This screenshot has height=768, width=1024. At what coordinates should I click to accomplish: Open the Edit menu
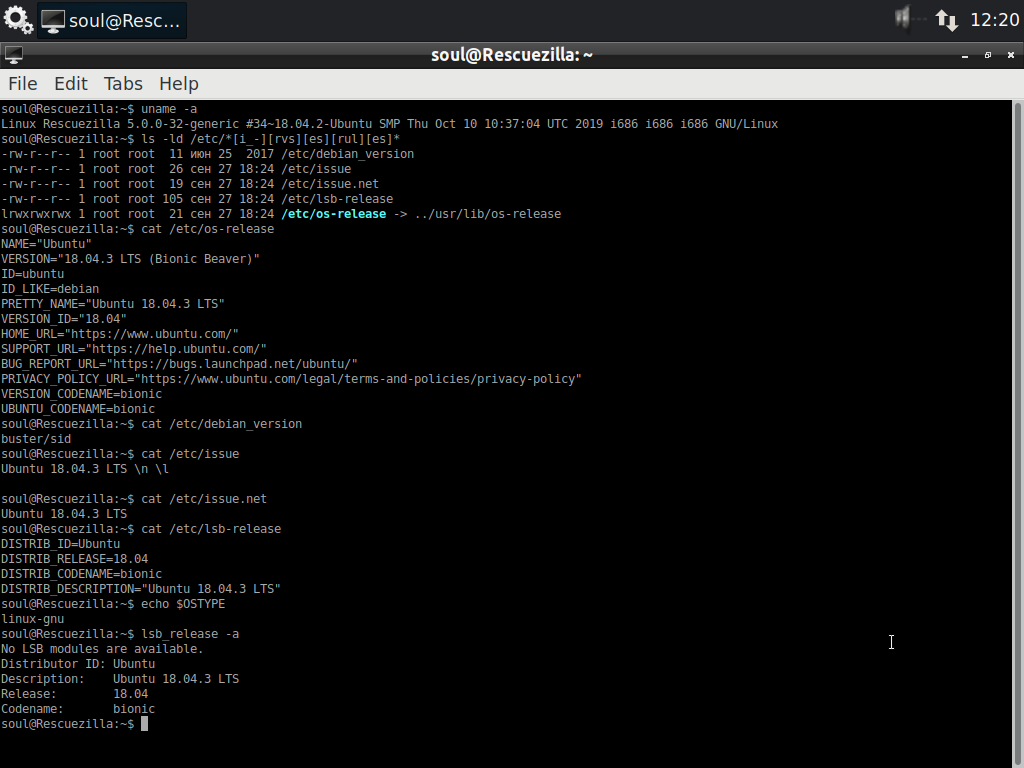point(71,84)
